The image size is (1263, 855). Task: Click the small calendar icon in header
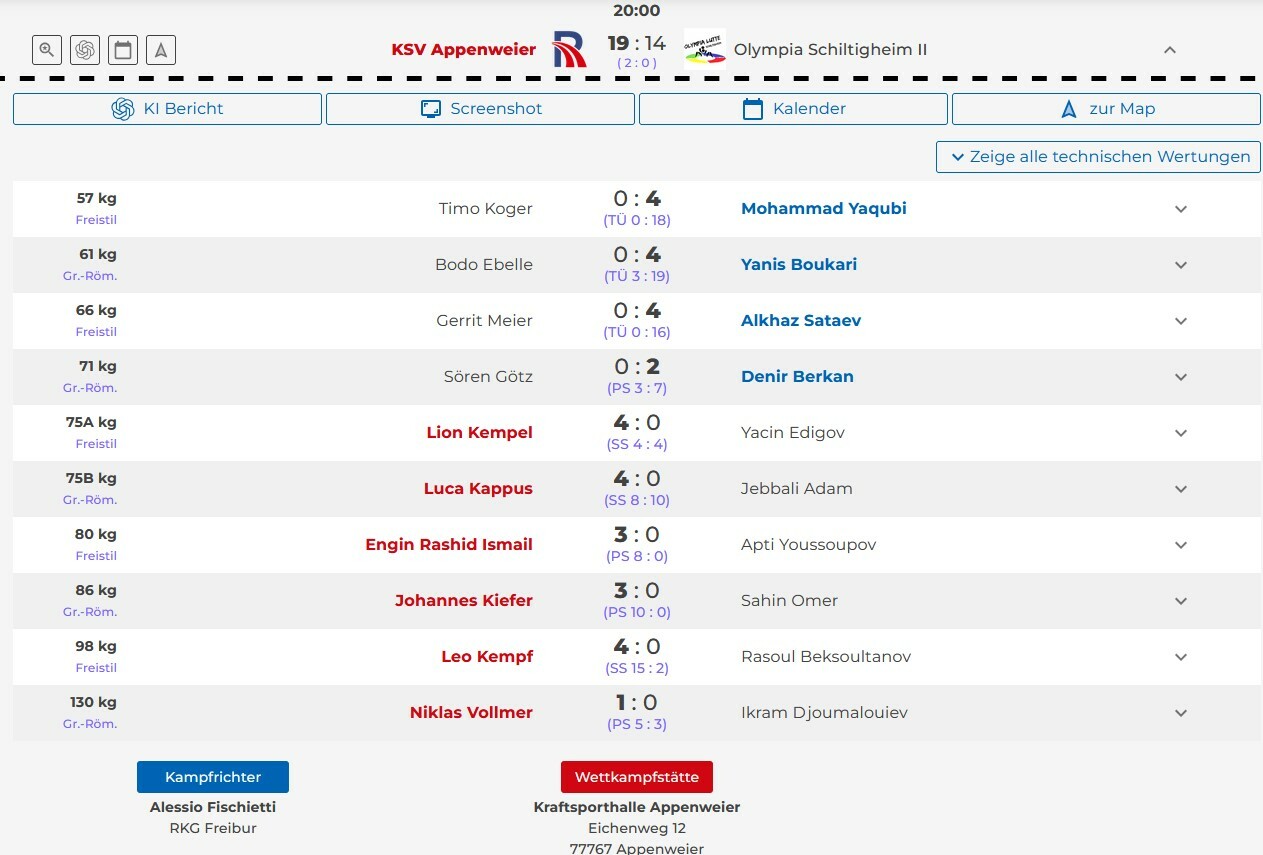[123, 50]
